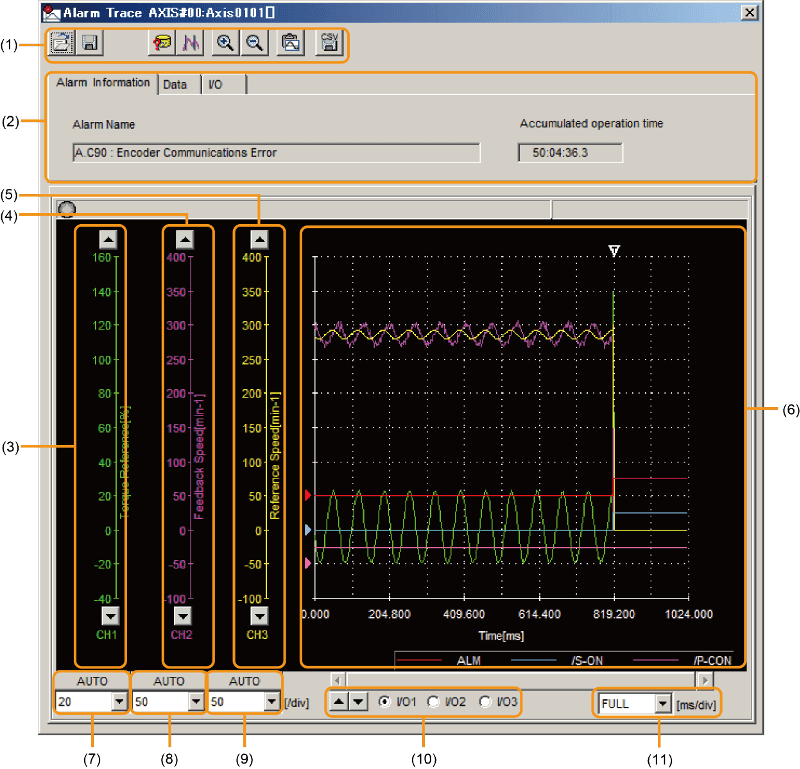Open the CH2 per-division scale dropdown
Viewport: 800px width, 769px height.
[x=195, y=702]
